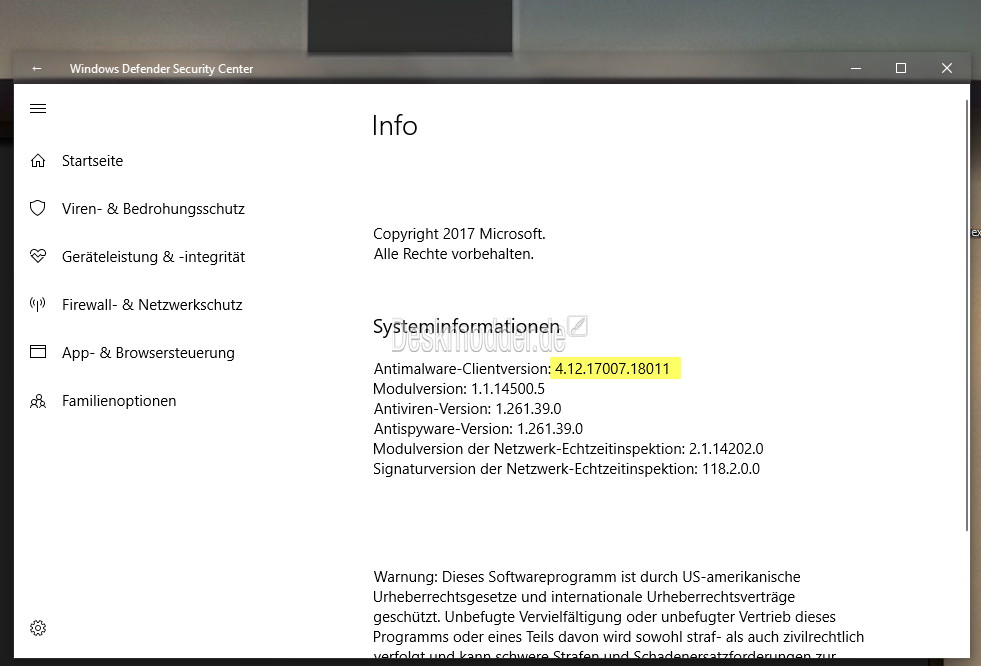
Task: Click the Antiviren-Version: 1.261.39.0 line
Action: [x=467, y=409]
